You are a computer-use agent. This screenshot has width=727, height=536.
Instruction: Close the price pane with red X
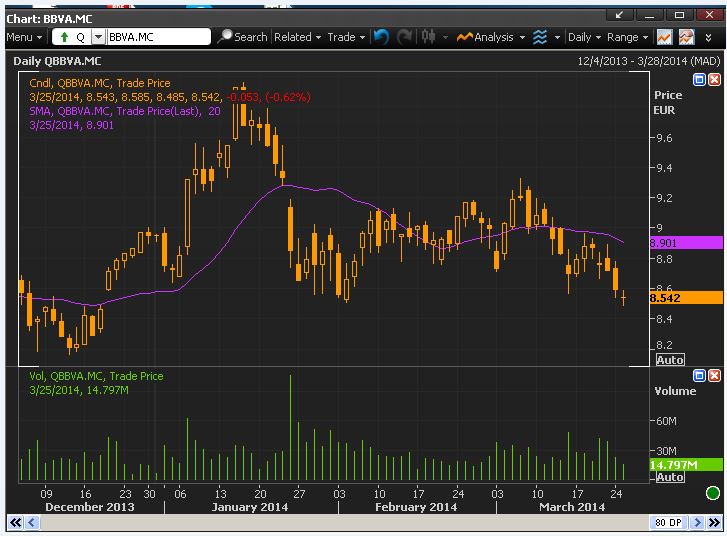tap(714, 80)
